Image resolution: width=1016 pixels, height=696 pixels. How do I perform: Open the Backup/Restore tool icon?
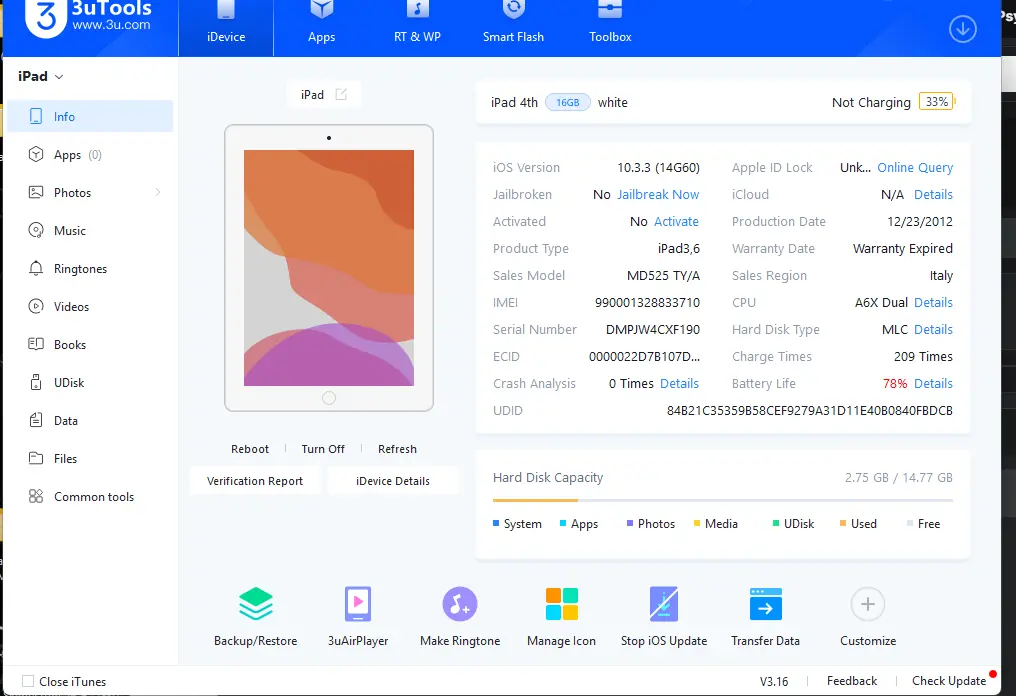pos(256,604)
